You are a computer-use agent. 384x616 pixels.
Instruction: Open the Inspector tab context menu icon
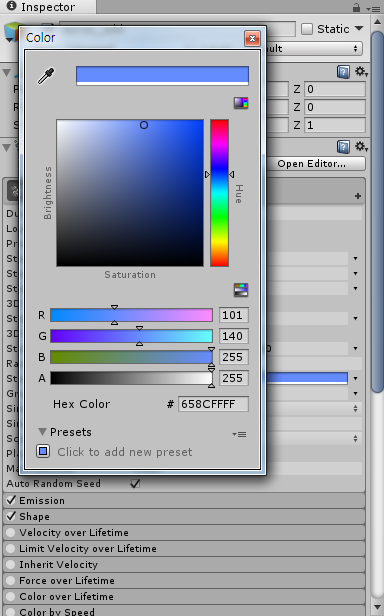point(373,8)
